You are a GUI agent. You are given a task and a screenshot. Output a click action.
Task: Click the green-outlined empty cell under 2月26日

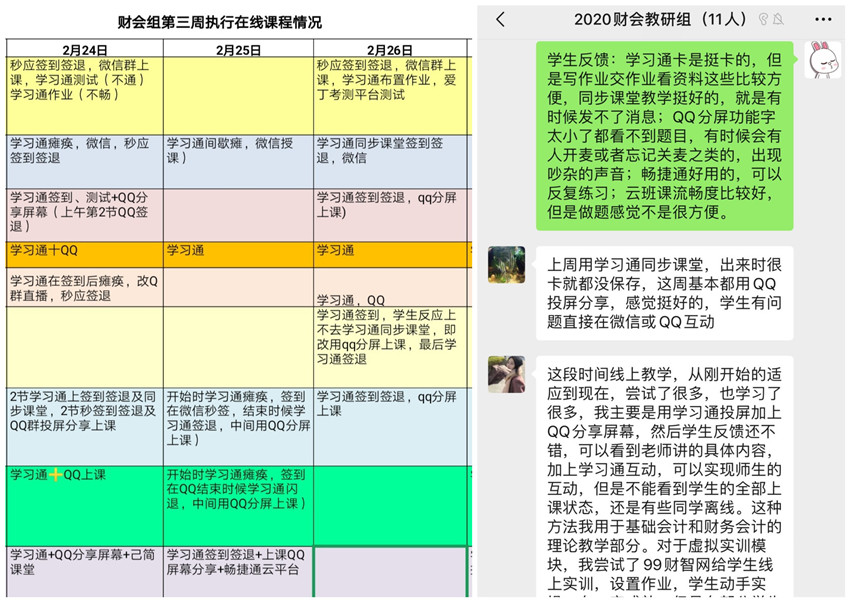pos(390,572)
